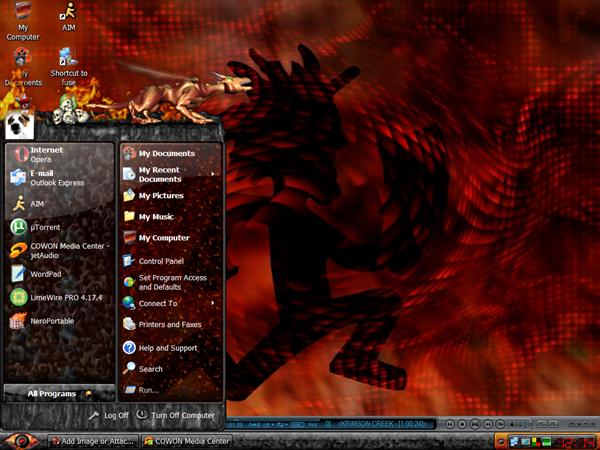Screen dimensions: 600x450
Task: Click the Turn Off Computer button
Action: tap(176, 415)
